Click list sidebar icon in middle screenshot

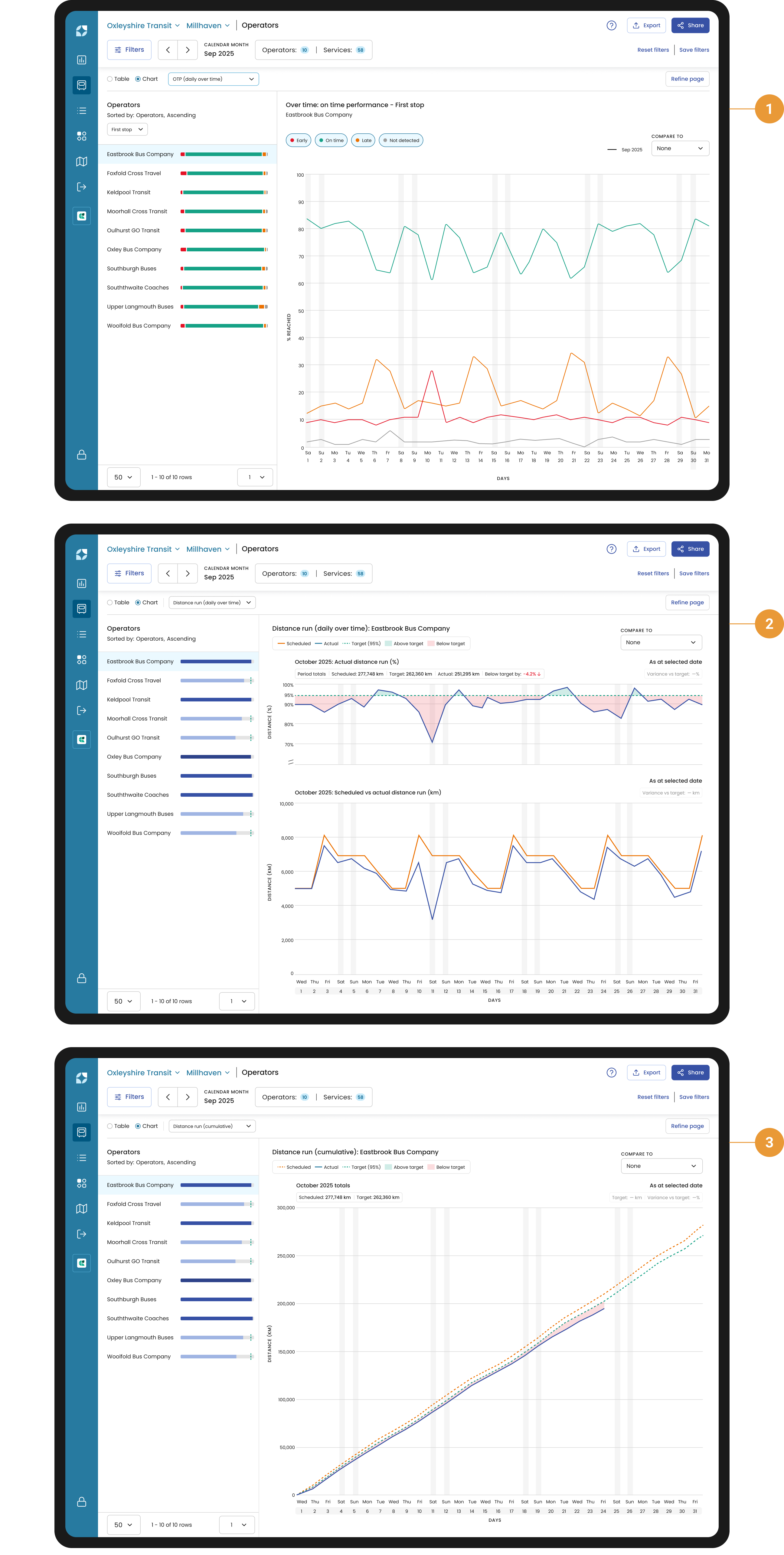point(81,635)
